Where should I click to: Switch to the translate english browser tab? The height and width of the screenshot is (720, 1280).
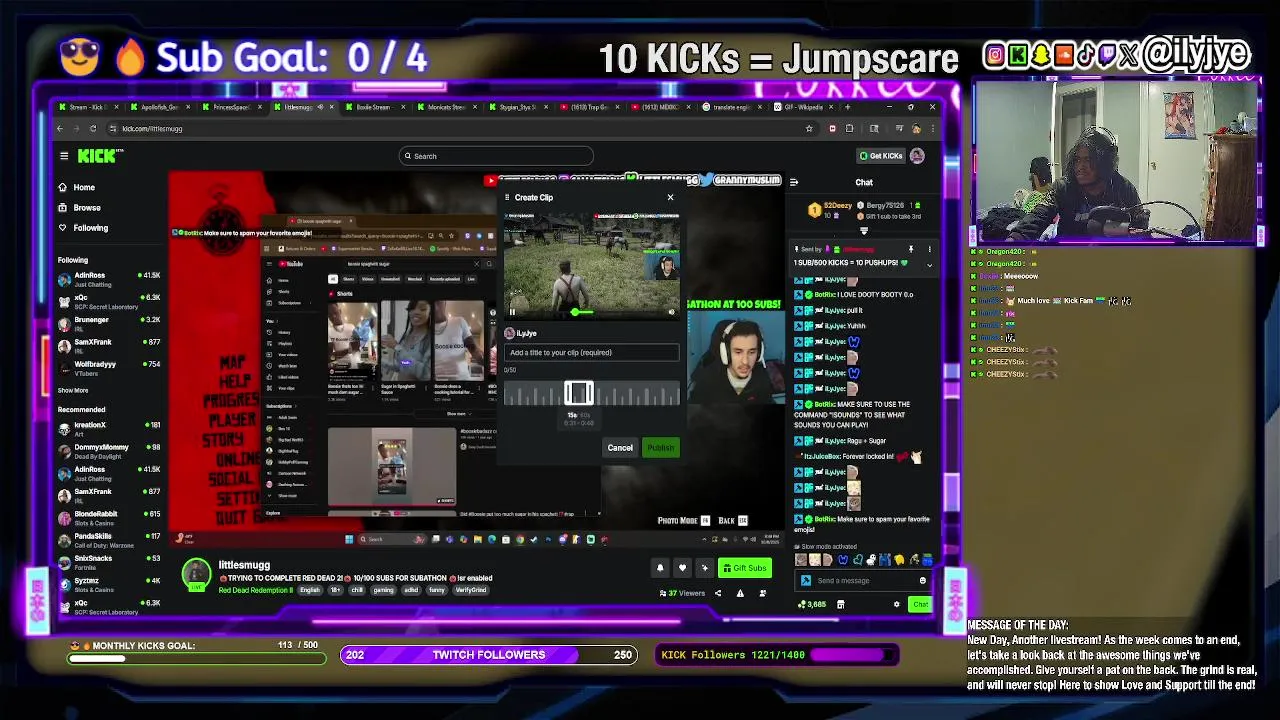click(x=731, y=107)
